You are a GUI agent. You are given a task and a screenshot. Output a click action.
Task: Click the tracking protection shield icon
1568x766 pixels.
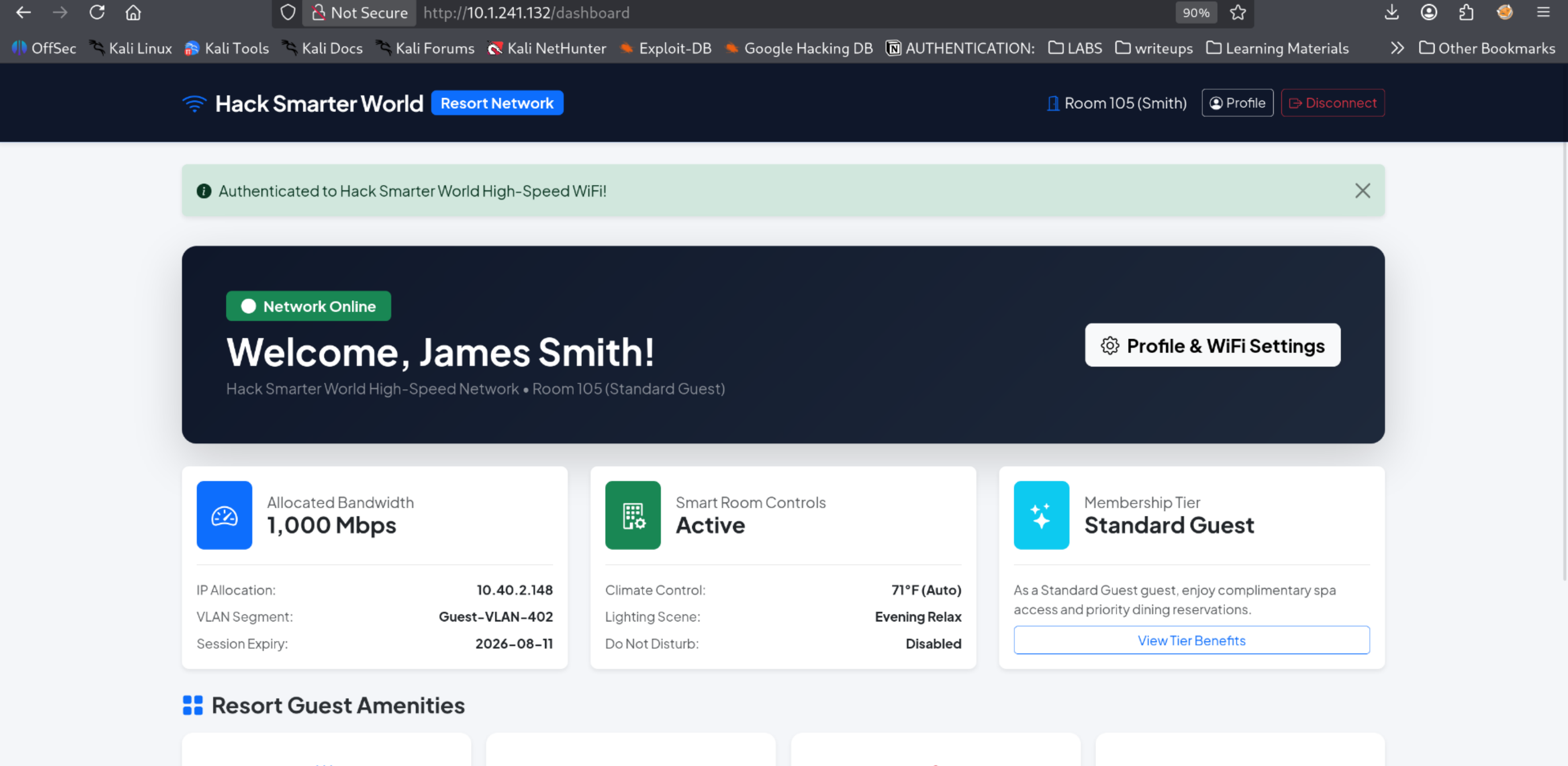pos(288,12)
